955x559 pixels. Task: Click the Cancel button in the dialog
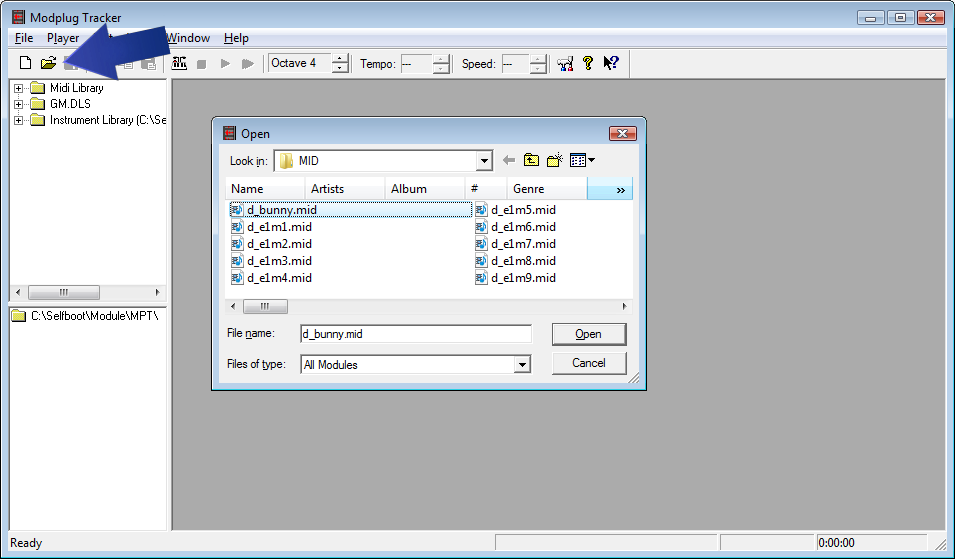tap(588, 363)
